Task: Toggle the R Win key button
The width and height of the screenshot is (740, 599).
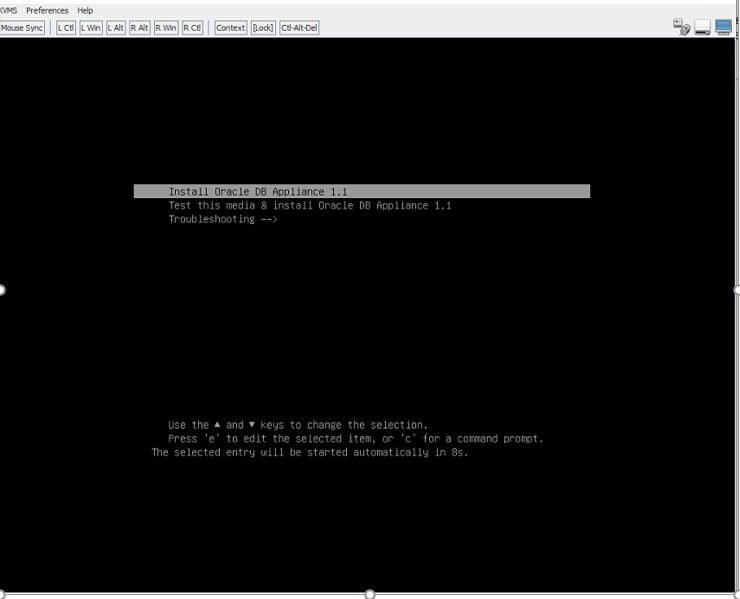Action: pyautogui.click(x=166, y=28)
